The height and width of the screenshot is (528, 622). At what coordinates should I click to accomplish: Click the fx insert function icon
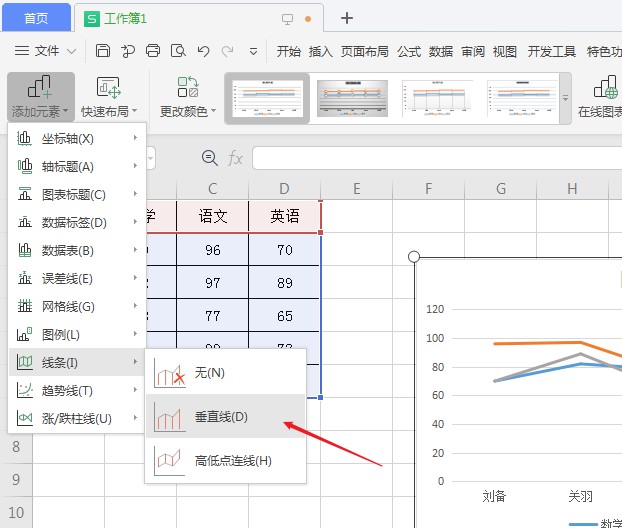point(235,159)
